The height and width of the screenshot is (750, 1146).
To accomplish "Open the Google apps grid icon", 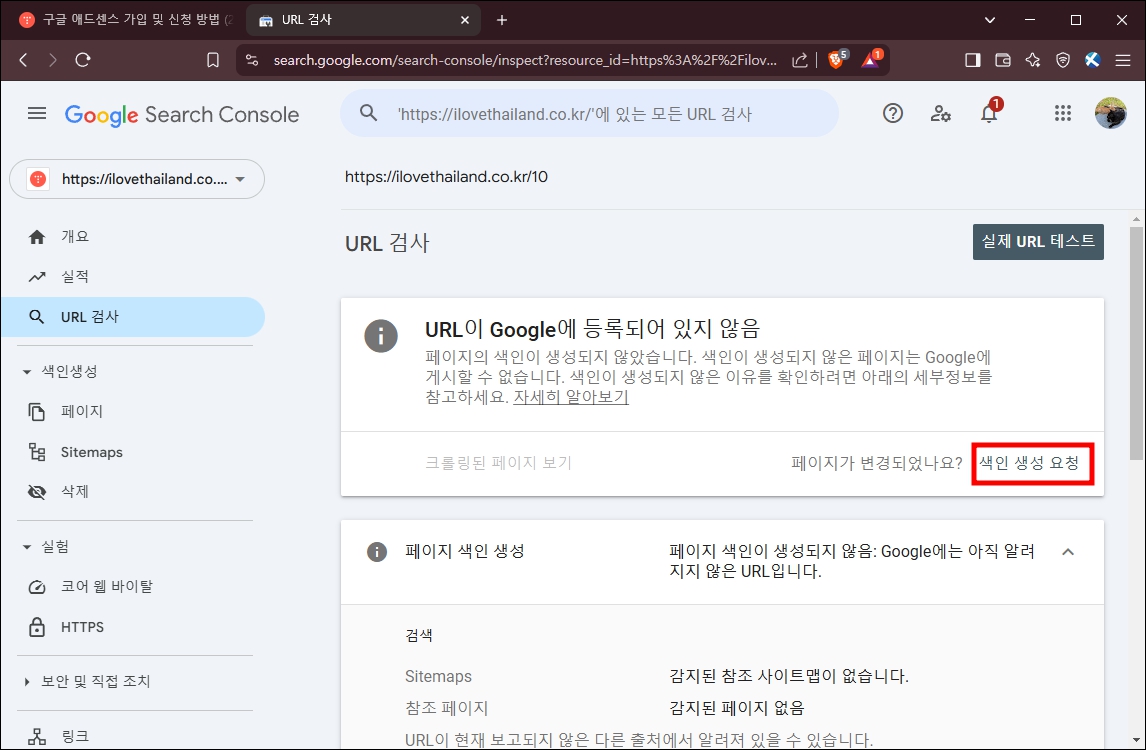I will pyautogui.click(x=1063, y=113).
